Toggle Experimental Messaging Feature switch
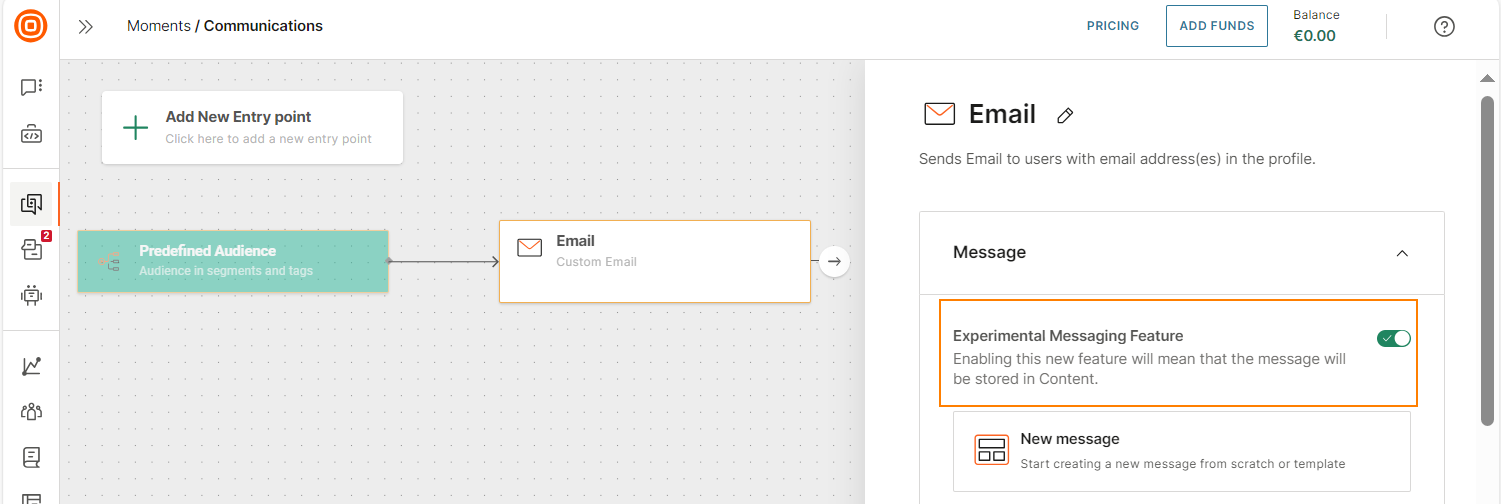 point(1394,338)
